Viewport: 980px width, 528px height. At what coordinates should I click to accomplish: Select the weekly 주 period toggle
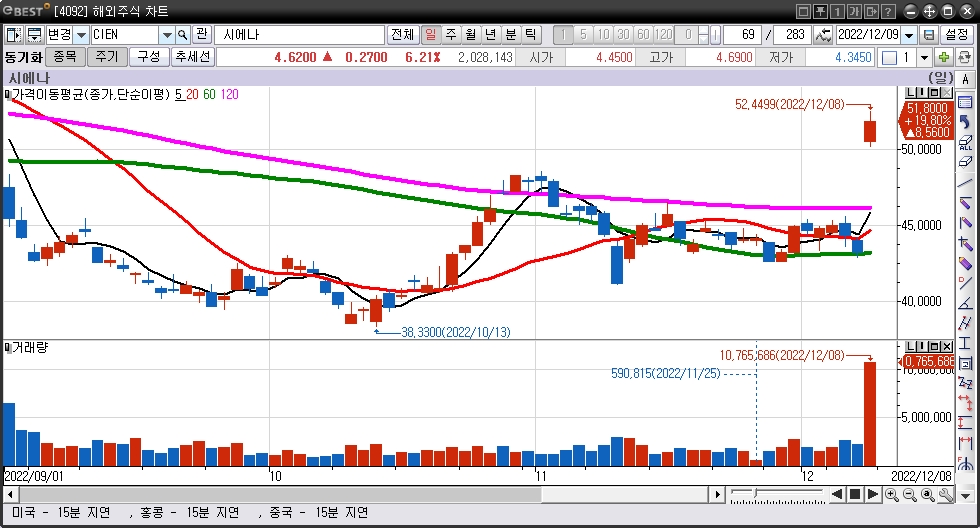(x=451, y=34)
